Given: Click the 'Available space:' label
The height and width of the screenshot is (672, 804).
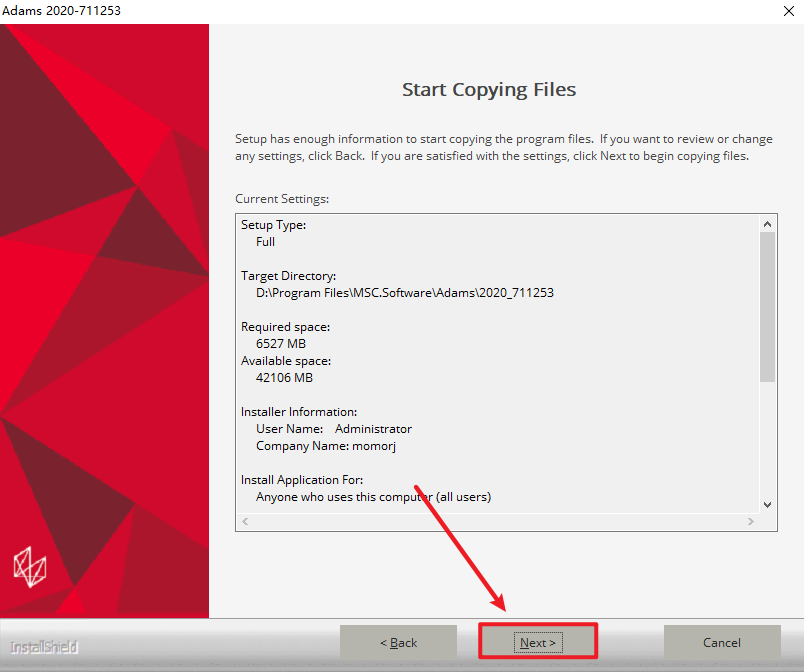Looking at the screenshot, I should (286, 361).
